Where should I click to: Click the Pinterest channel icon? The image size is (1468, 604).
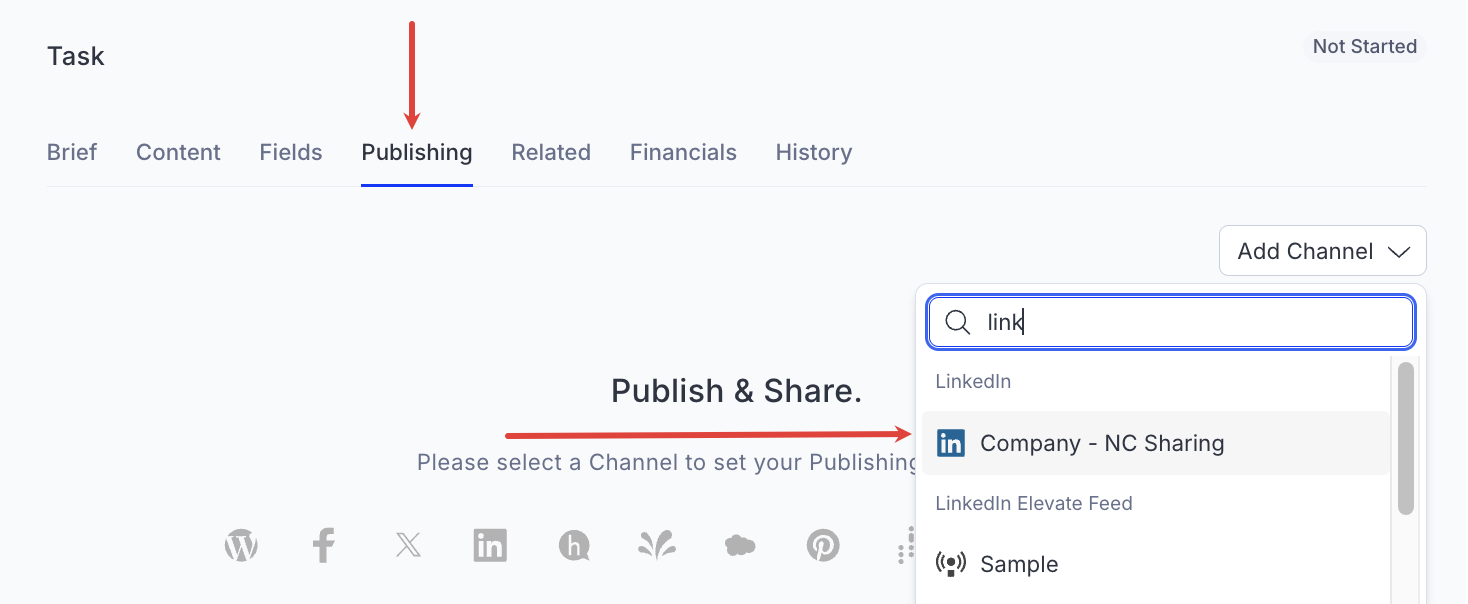822,545
